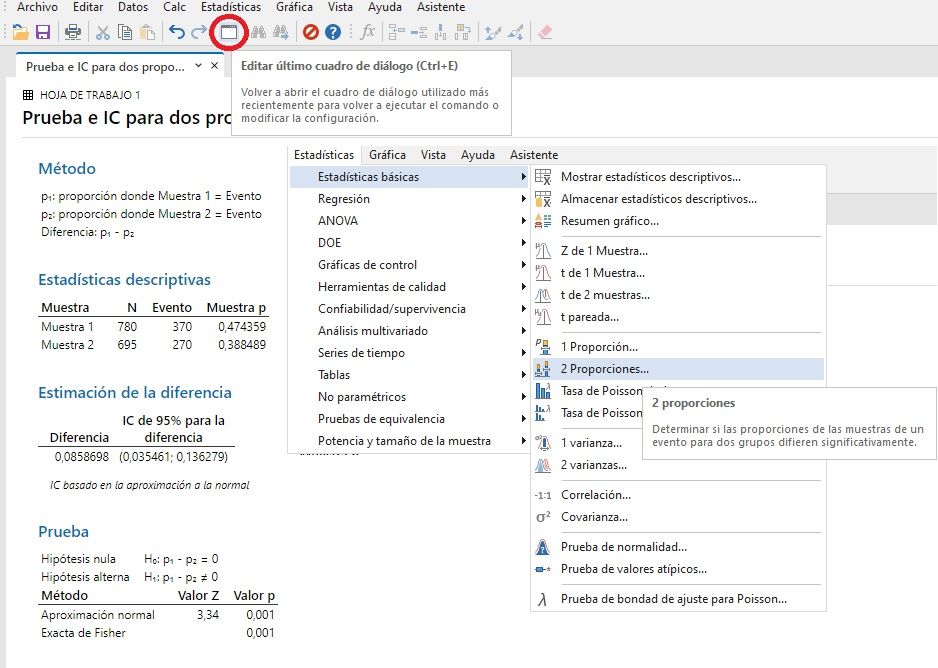
Task: Click the blue Help question mark icon
Action: (333, 32)
